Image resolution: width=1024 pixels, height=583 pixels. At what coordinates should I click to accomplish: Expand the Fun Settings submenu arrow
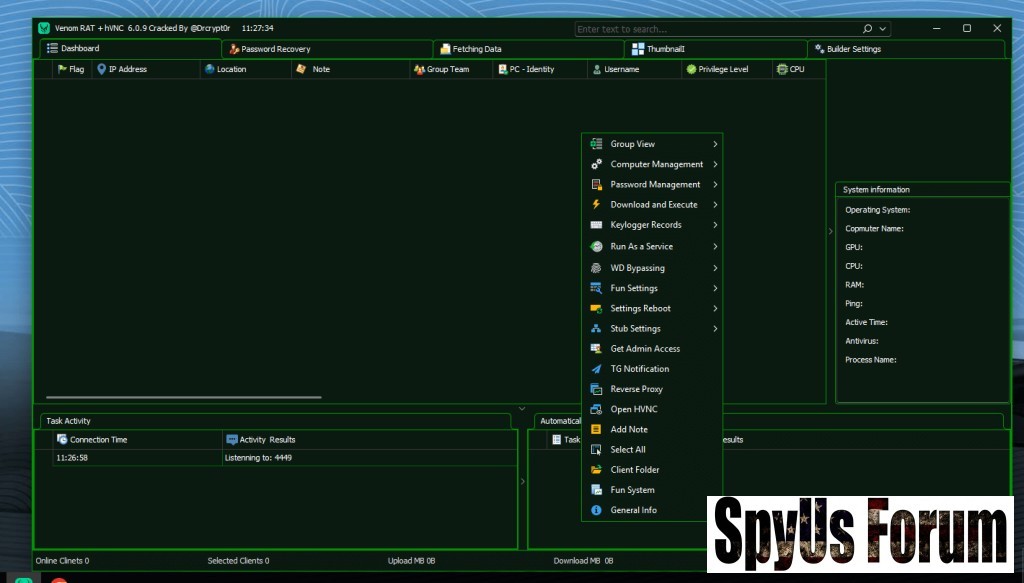pyautogui.click(x=715, y=288)
